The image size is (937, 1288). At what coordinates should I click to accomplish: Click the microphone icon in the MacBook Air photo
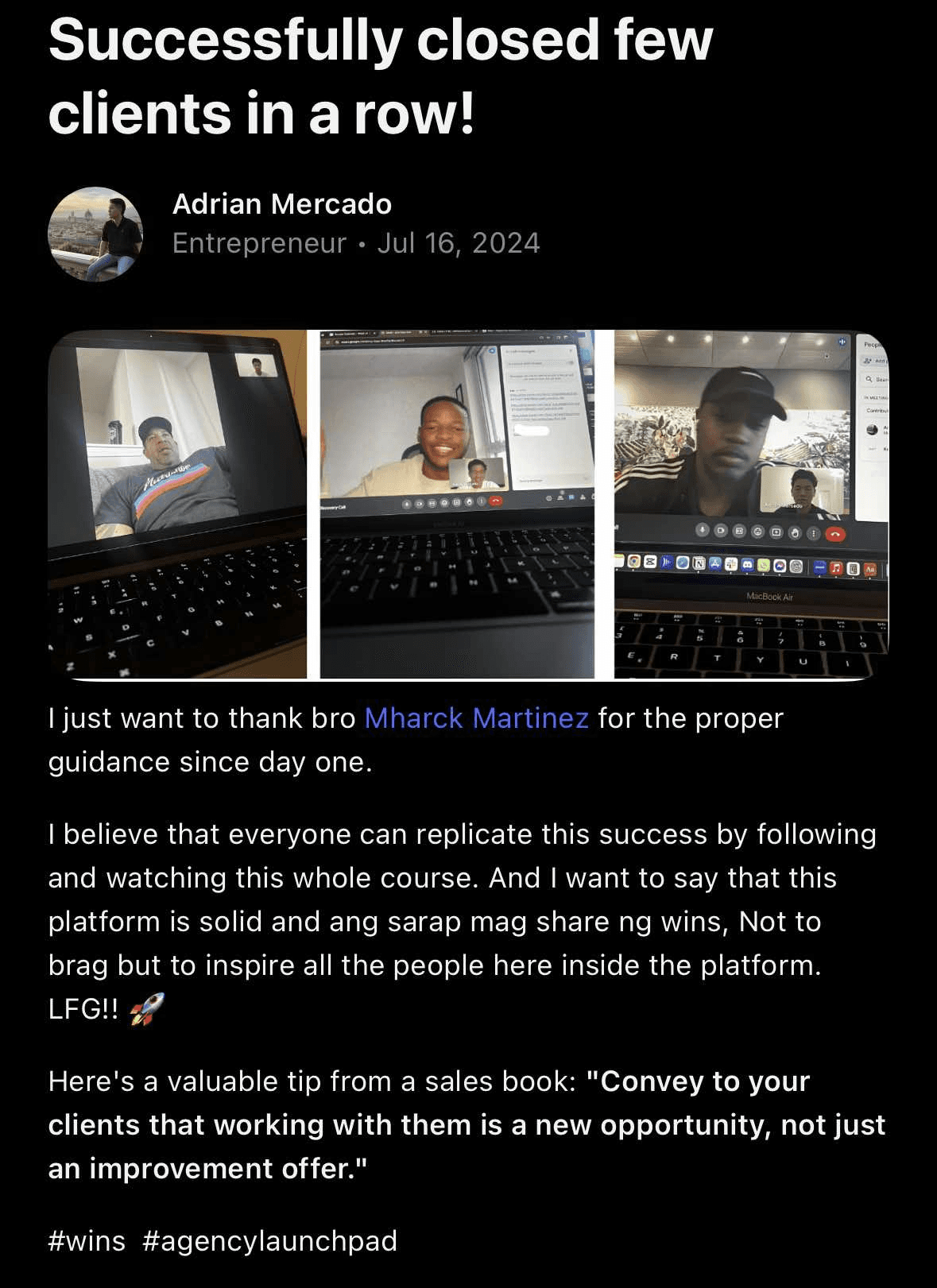click(703, 531)
